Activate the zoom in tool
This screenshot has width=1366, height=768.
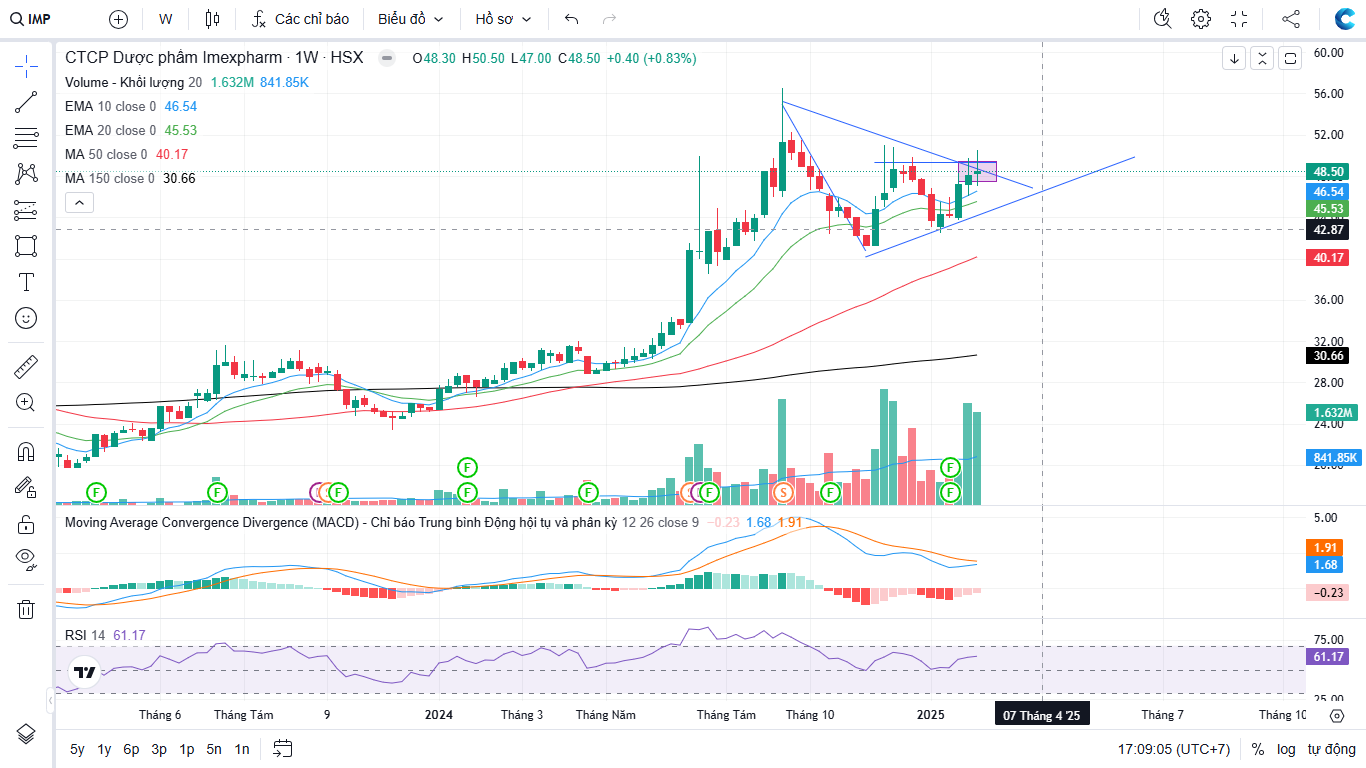coord(26,403)
